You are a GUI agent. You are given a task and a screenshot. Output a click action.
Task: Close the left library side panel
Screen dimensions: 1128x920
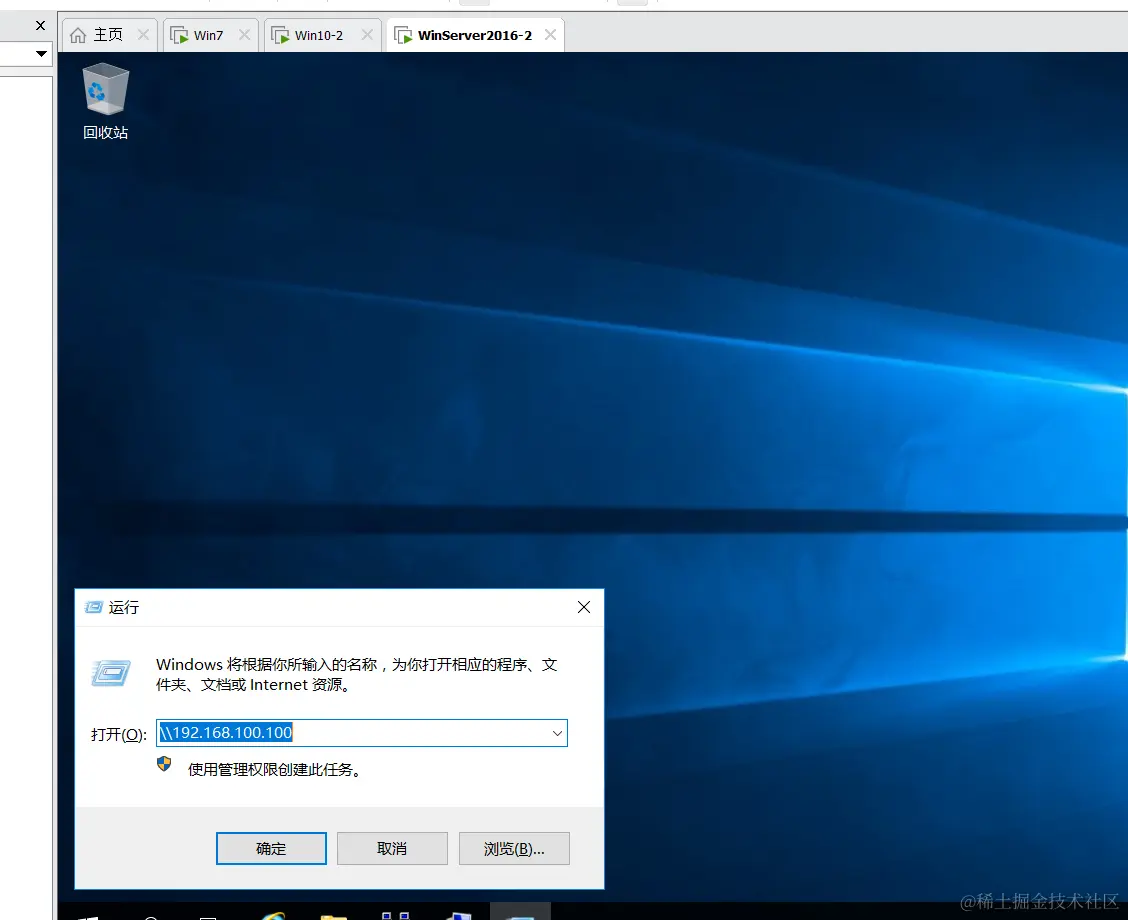click(40, 25)
